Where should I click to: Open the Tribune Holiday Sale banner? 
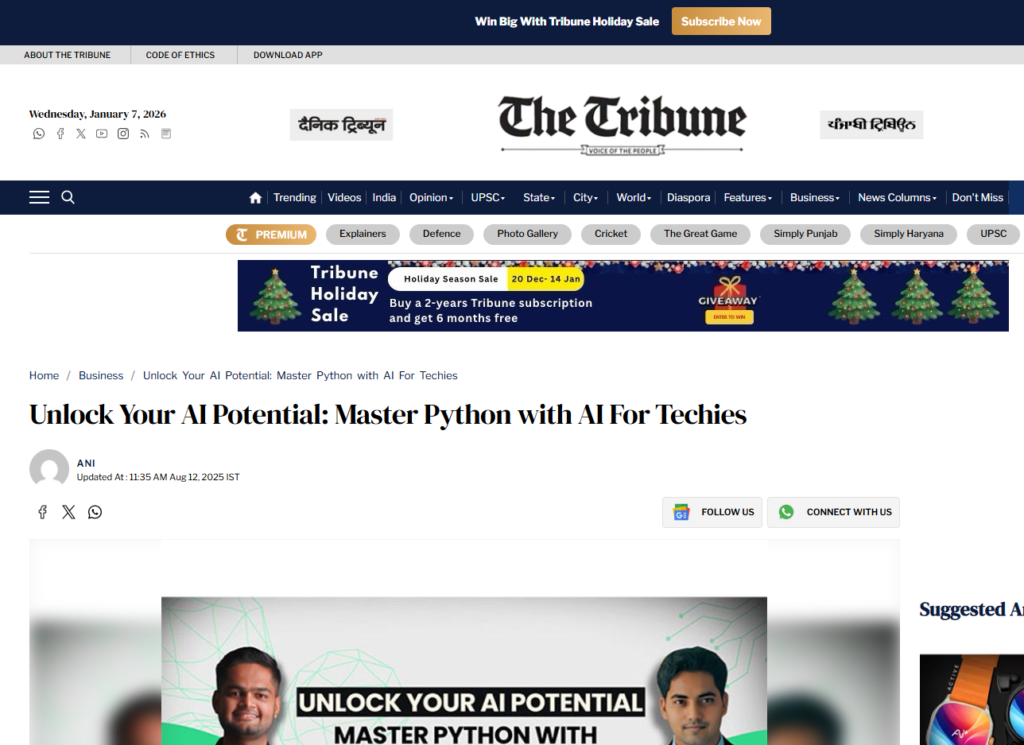pos(623,296)
